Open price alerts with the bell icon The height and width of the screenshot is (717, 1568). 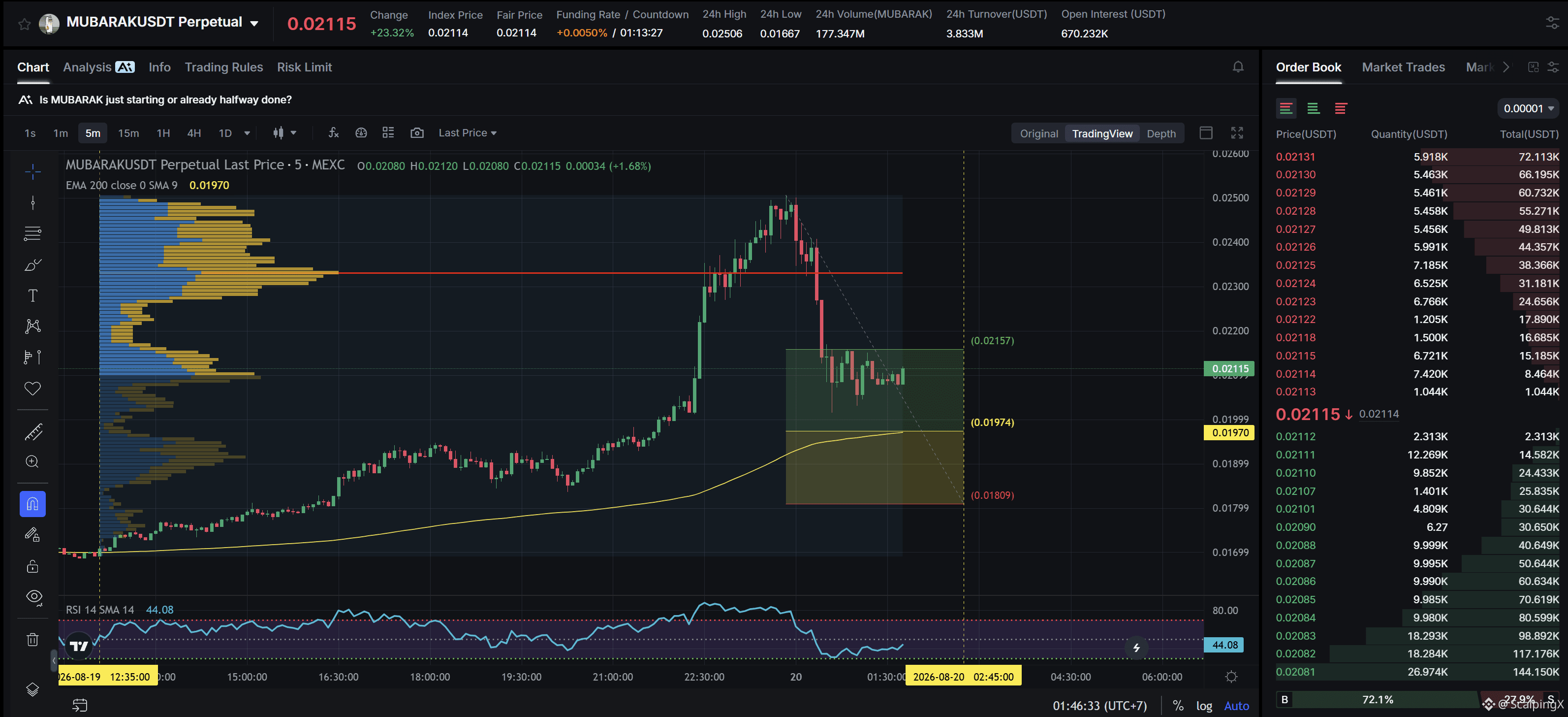pos(1237,67)
